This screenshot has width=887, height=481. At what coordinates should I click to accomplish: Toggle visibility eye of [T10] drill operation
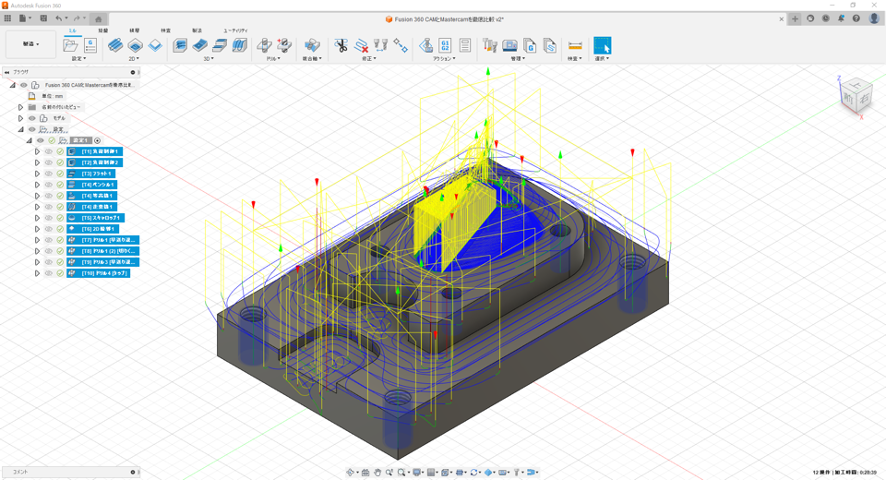[49, 273]
